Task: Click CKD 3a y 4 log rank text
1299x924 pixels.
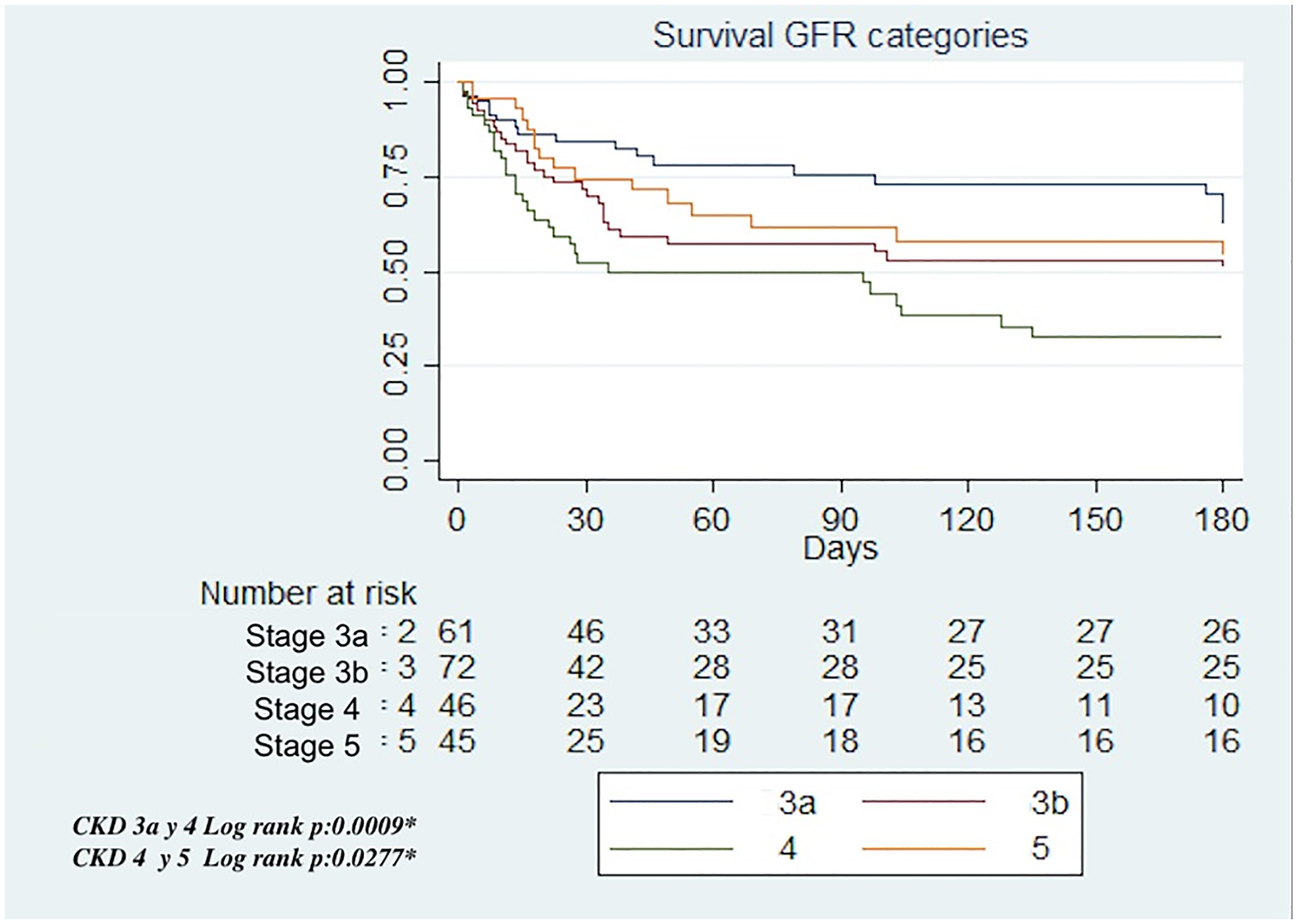Action: tap(245, 826)
